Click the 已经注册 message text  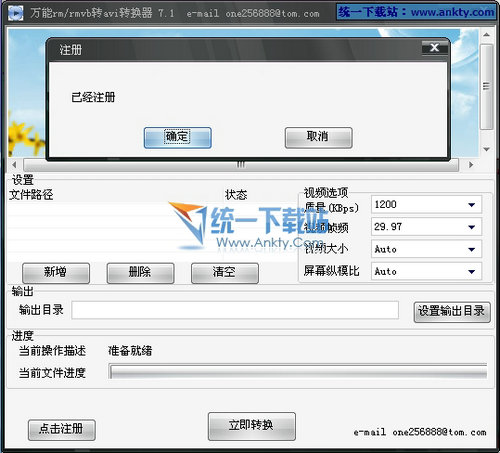pyautogui.click(x=93, y=97)
